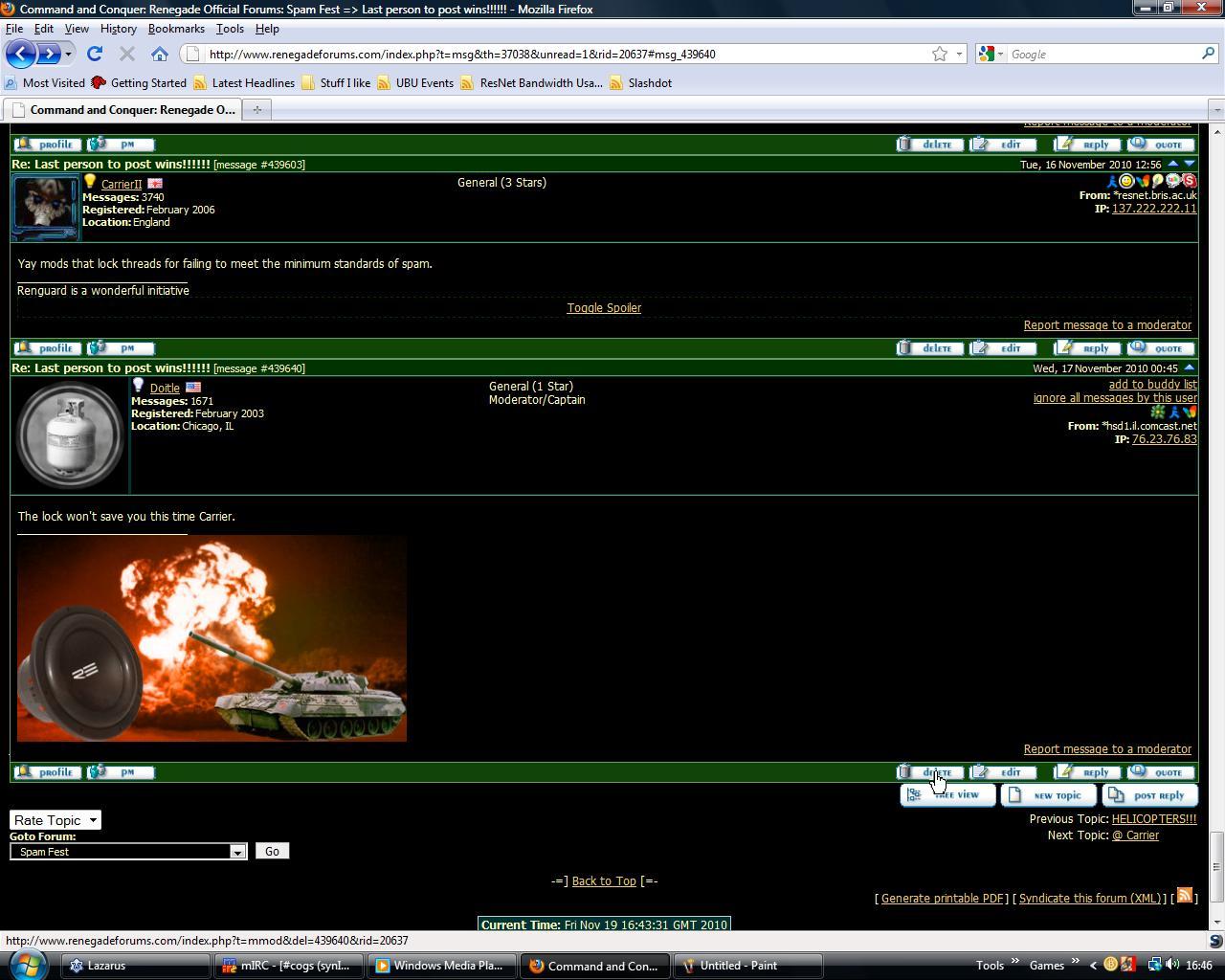Click quote button on Doitle's post
The height and width of the screenshot is (980, 1225).
coord(1161,772)
